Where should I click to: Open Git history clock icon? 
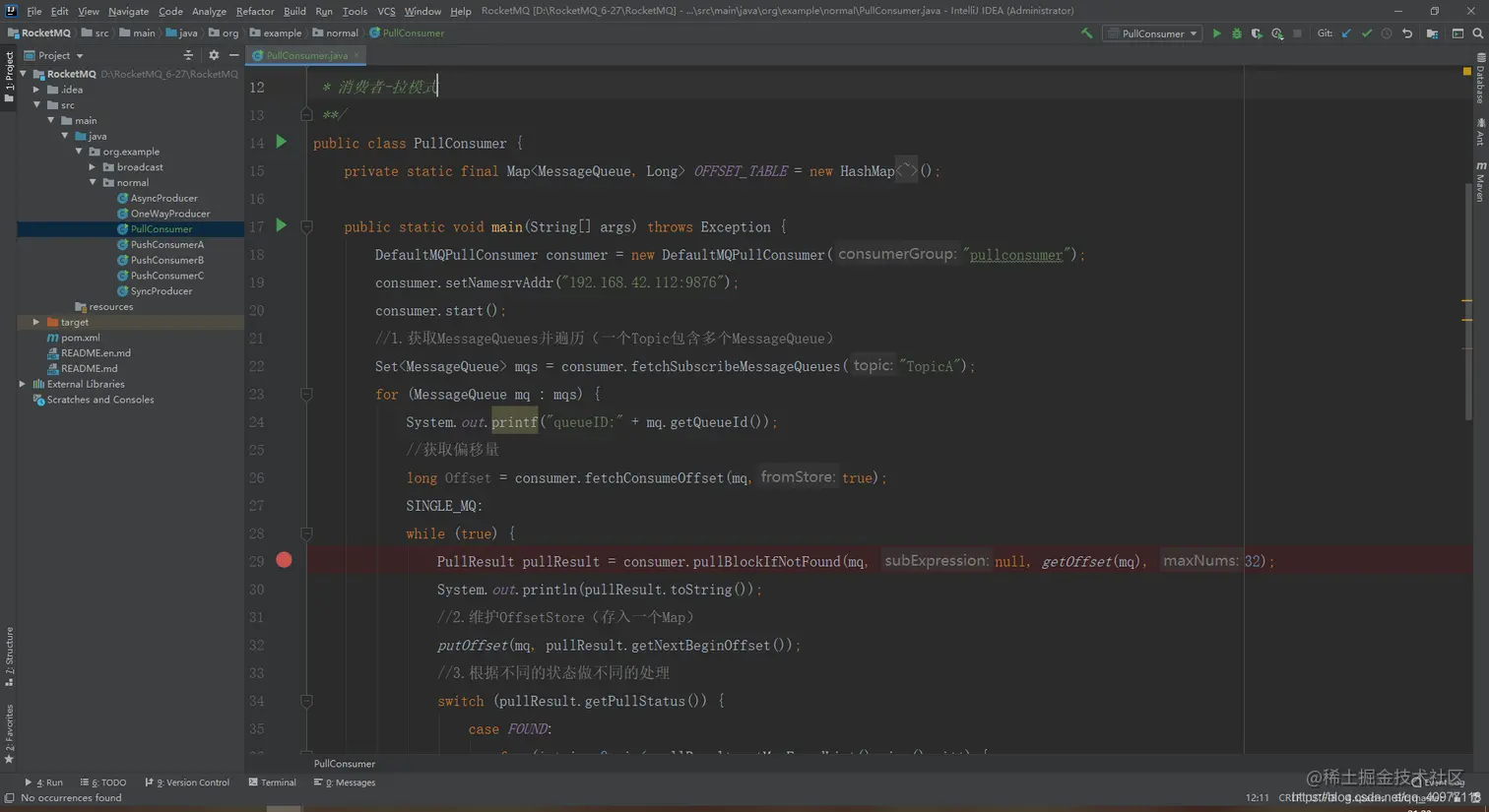pyautogui.click(x=1387, y=33)
